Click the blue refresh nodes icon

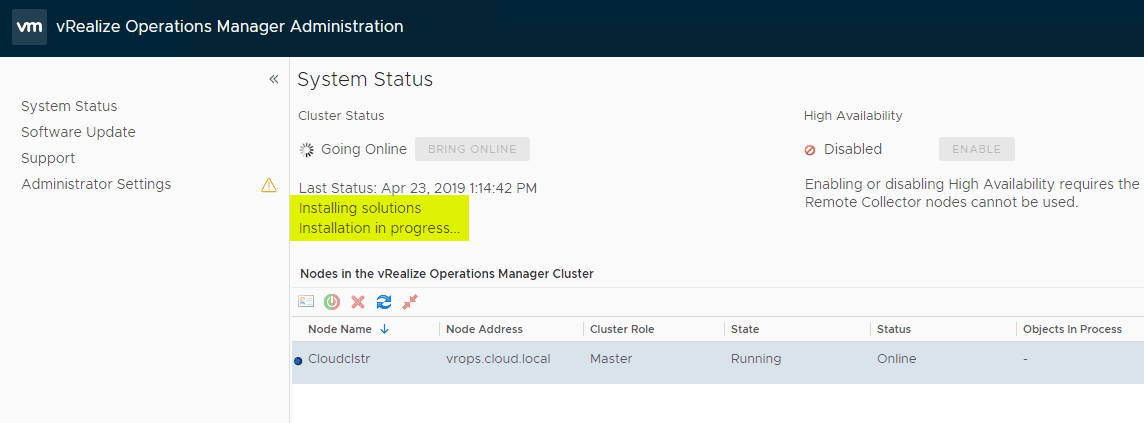point(384,301)
